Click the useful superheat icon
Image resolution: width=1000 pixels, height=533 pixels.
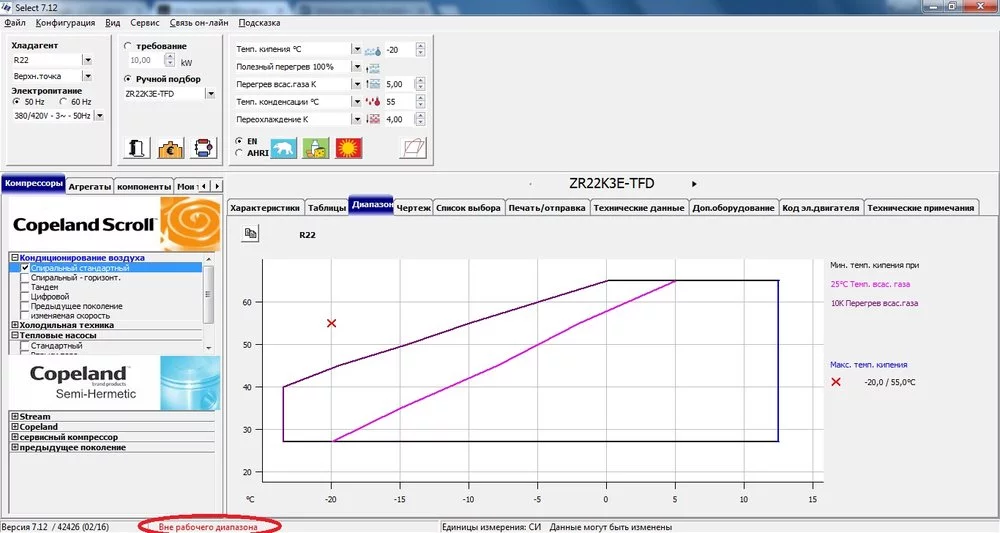[374, 67]
